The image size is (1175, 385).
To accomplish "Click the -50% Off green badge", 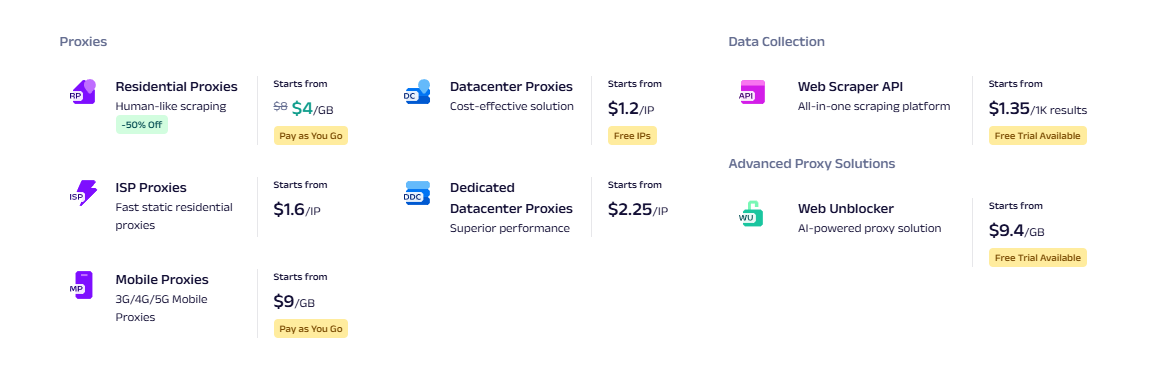I will (142, 125).
